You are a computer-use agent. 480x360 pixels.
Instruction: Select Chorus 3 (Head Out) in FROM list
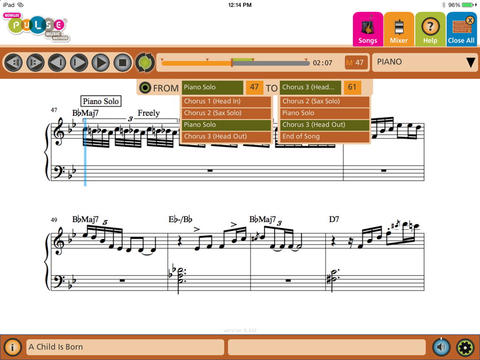click(x=226, y=136)
